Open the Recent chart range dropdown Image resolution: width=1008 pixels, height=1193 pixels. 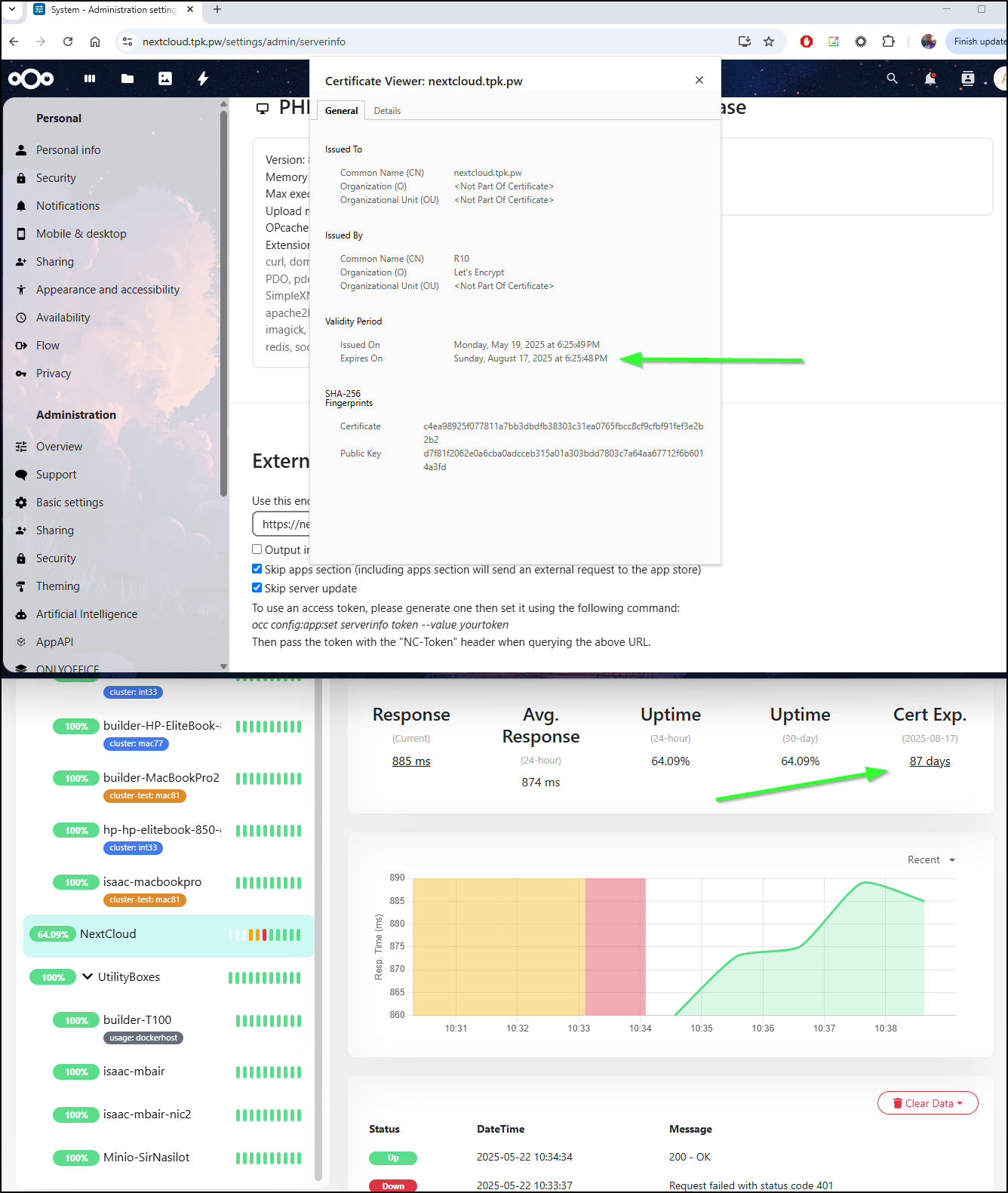pos(931,860)
